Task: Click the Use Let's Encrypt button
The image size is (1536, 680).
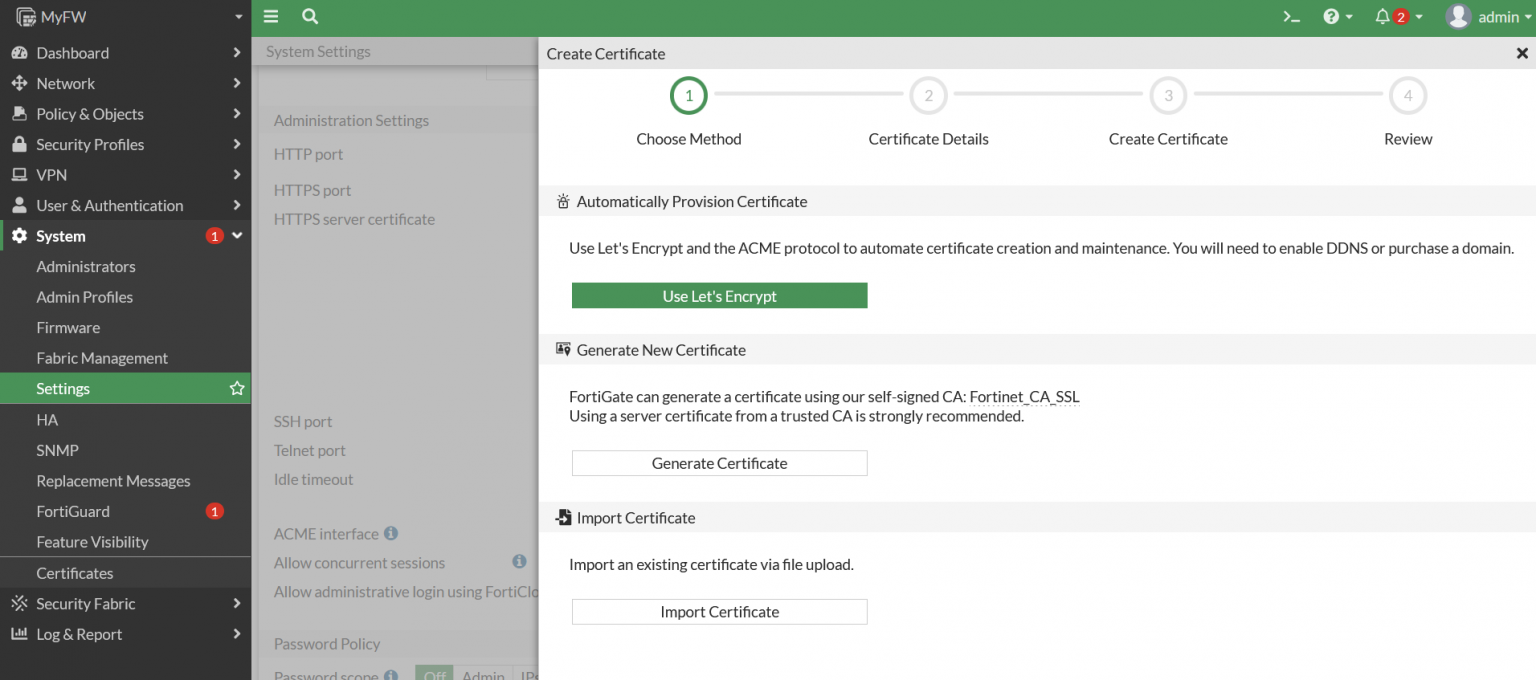Action: [719, 295]
